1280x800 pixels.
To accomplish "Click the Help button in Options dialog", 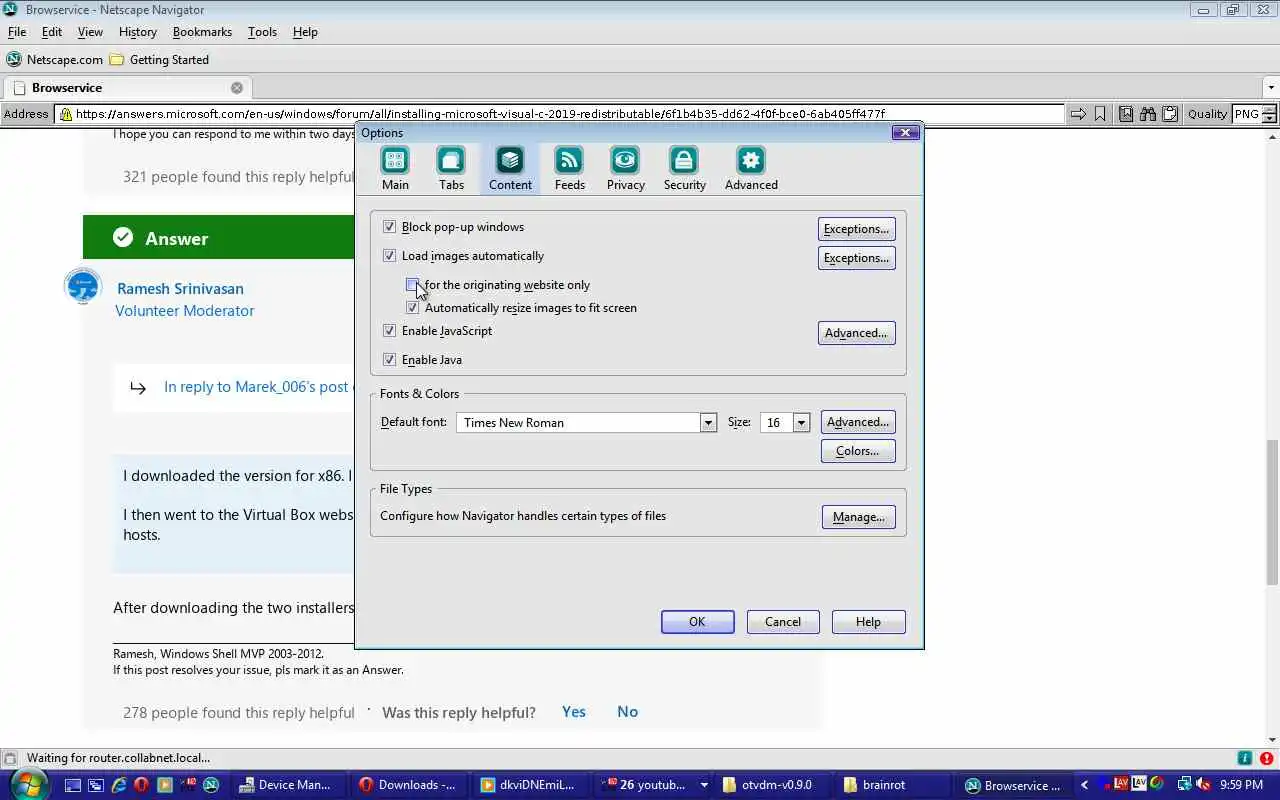I will coord(868,622).
